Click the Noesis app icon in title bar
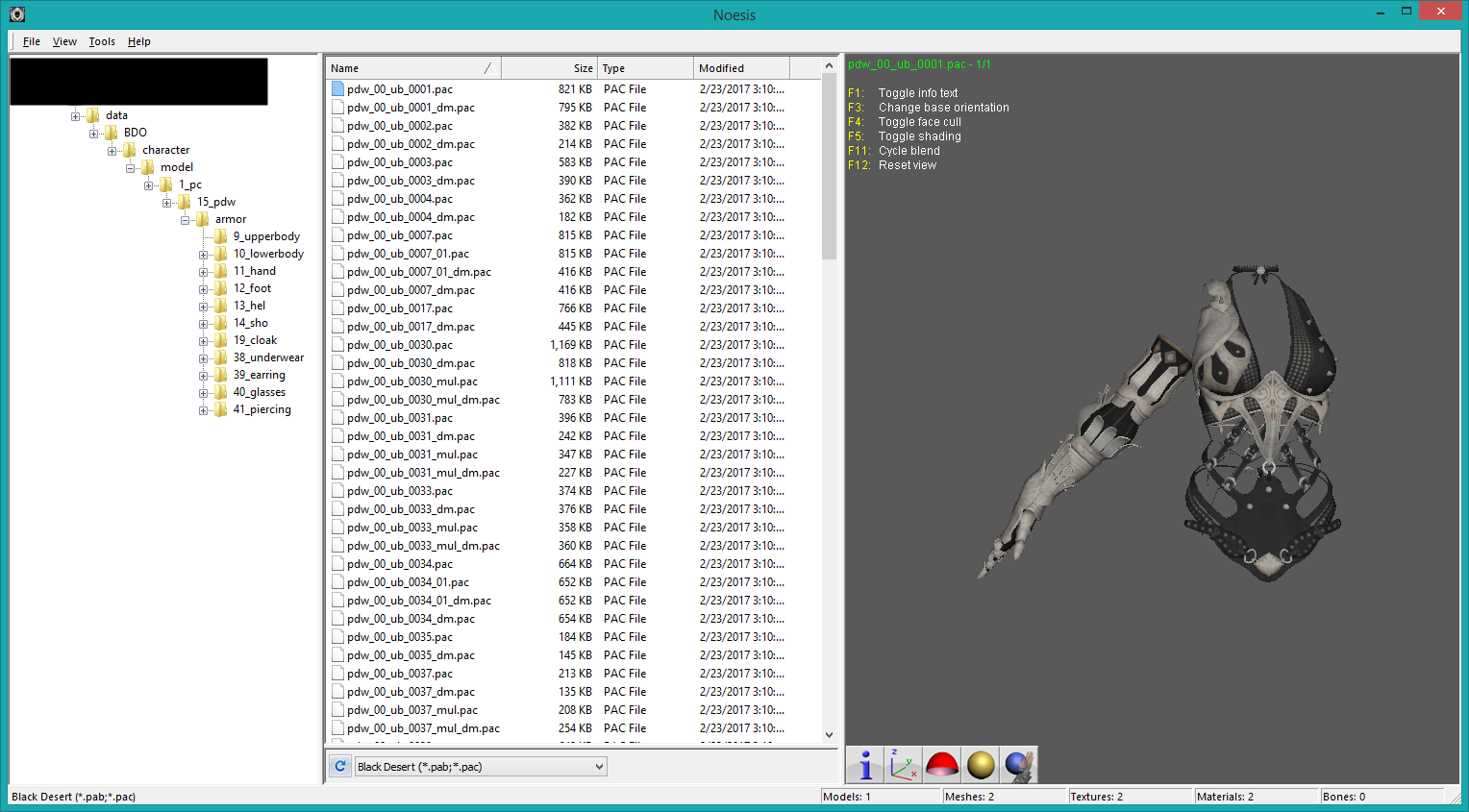Viewport: 1469px width, 812px height. pyautogui.click(x=16, y=14)
